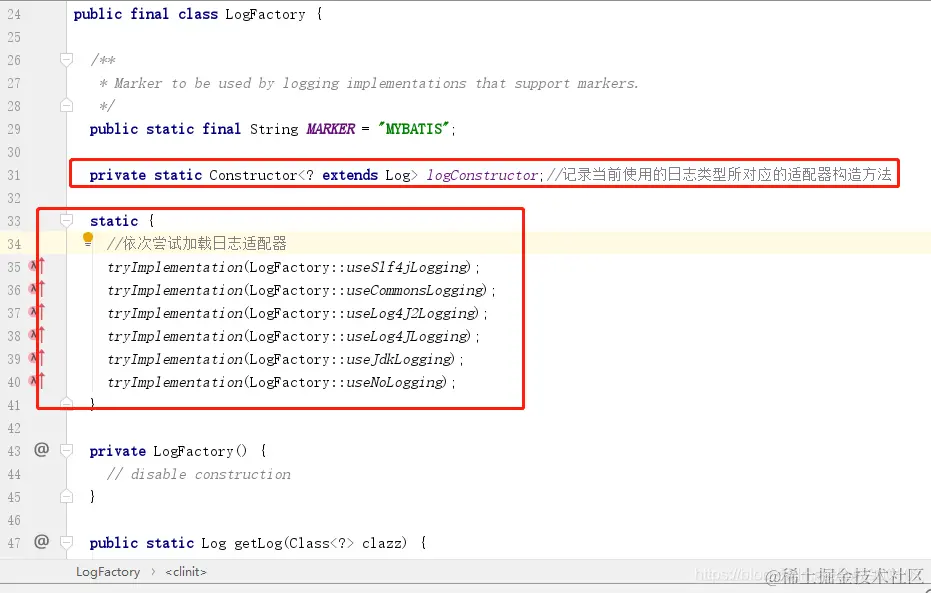Click the Chinese comment on line 34
The image size is (931, 593).
[x=197, y=243]
